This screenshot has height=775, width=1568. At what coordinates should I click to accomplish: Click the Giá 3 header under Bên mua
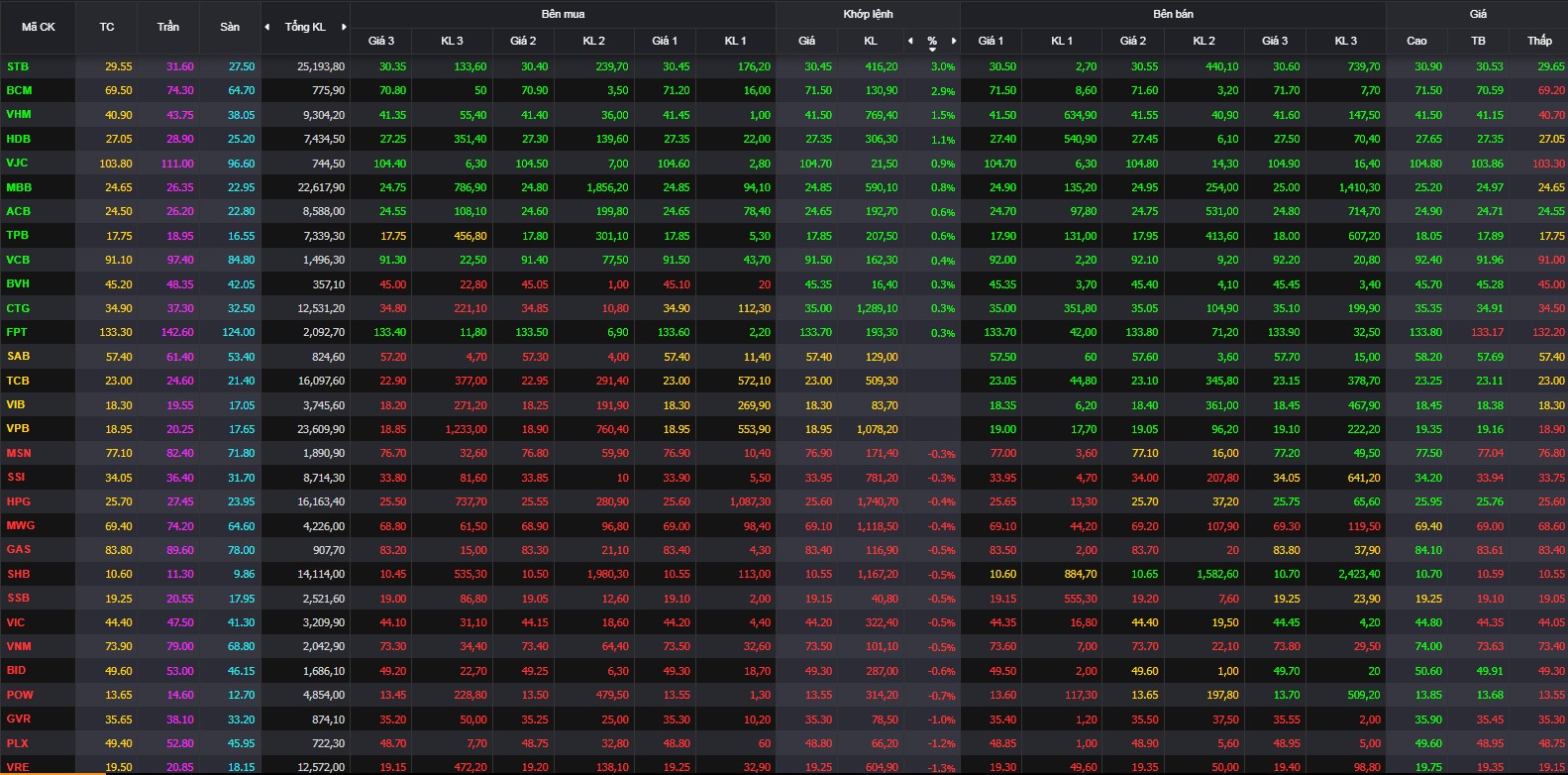pos(381,41)
